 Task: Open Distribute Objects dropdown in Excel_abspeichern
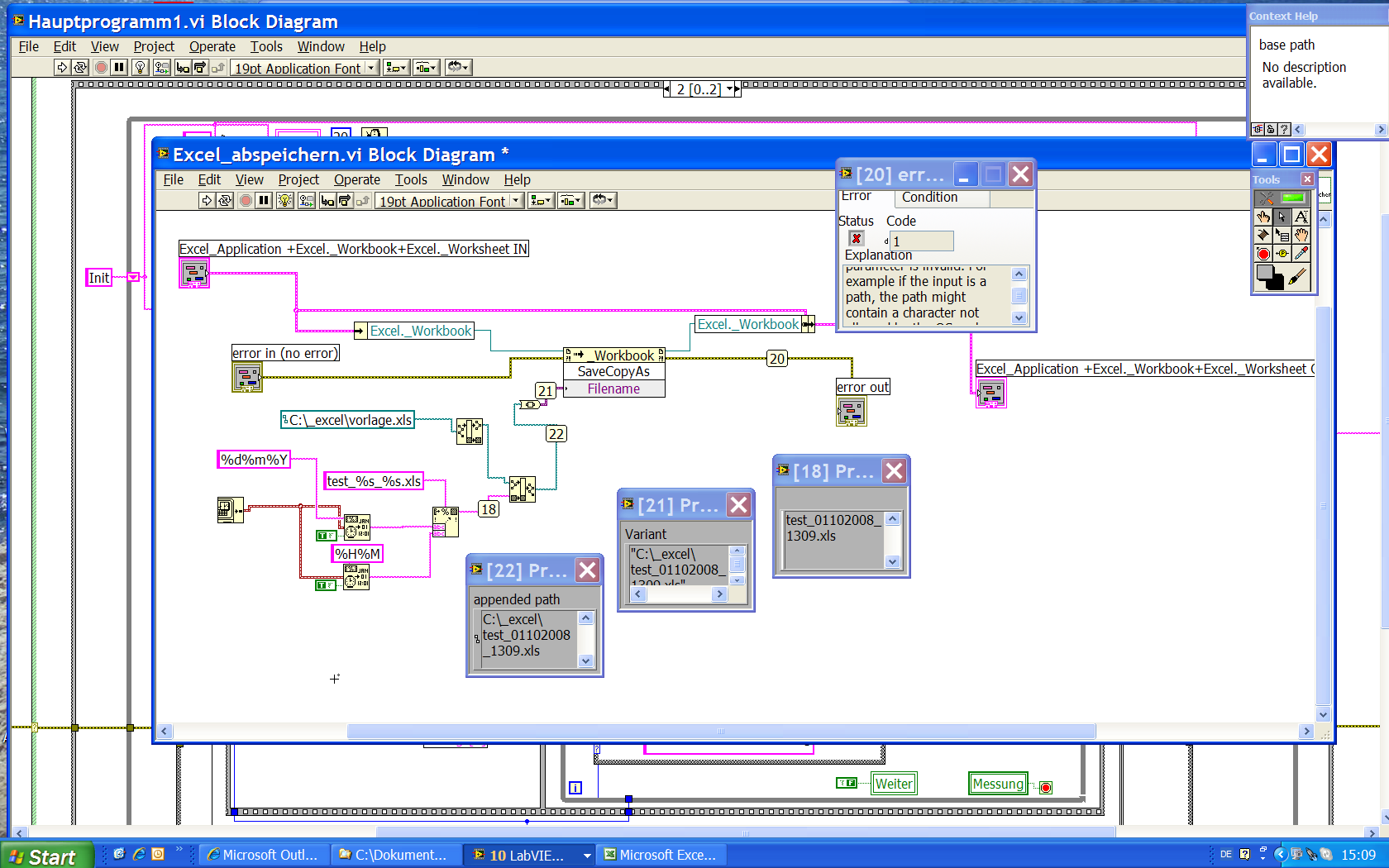(570, 200)
